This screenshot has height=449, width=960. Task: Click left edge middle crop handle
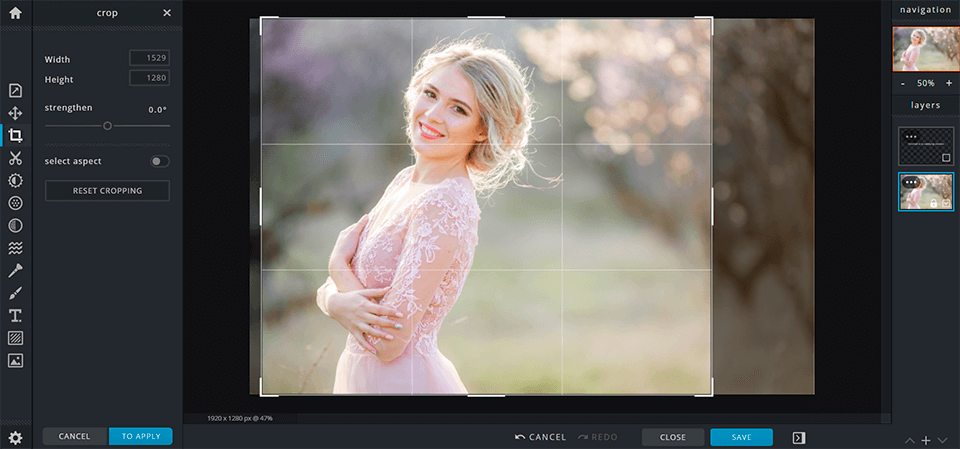click(261, 206)
